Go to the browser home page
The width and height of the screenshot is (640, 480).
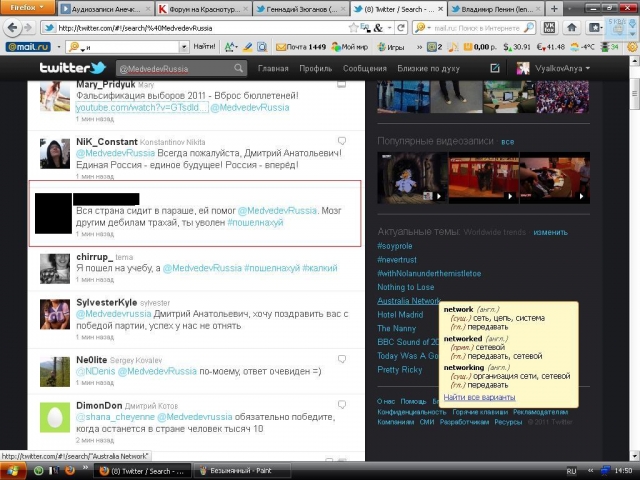pos(571,28)
